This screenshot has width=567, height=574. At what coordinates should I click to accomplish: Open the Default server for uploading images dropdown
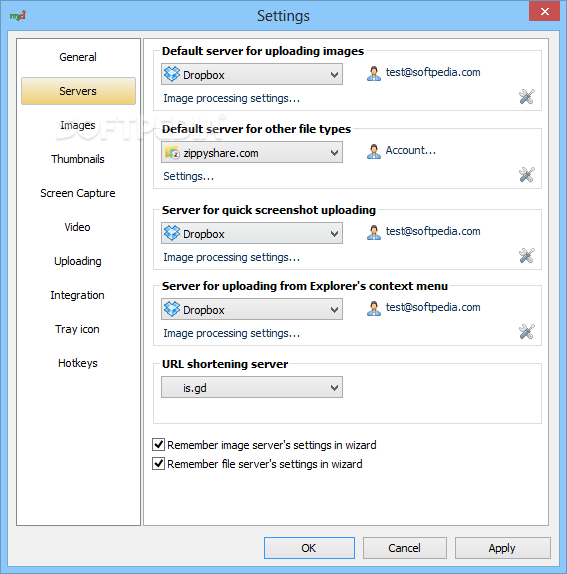point(252,74)
